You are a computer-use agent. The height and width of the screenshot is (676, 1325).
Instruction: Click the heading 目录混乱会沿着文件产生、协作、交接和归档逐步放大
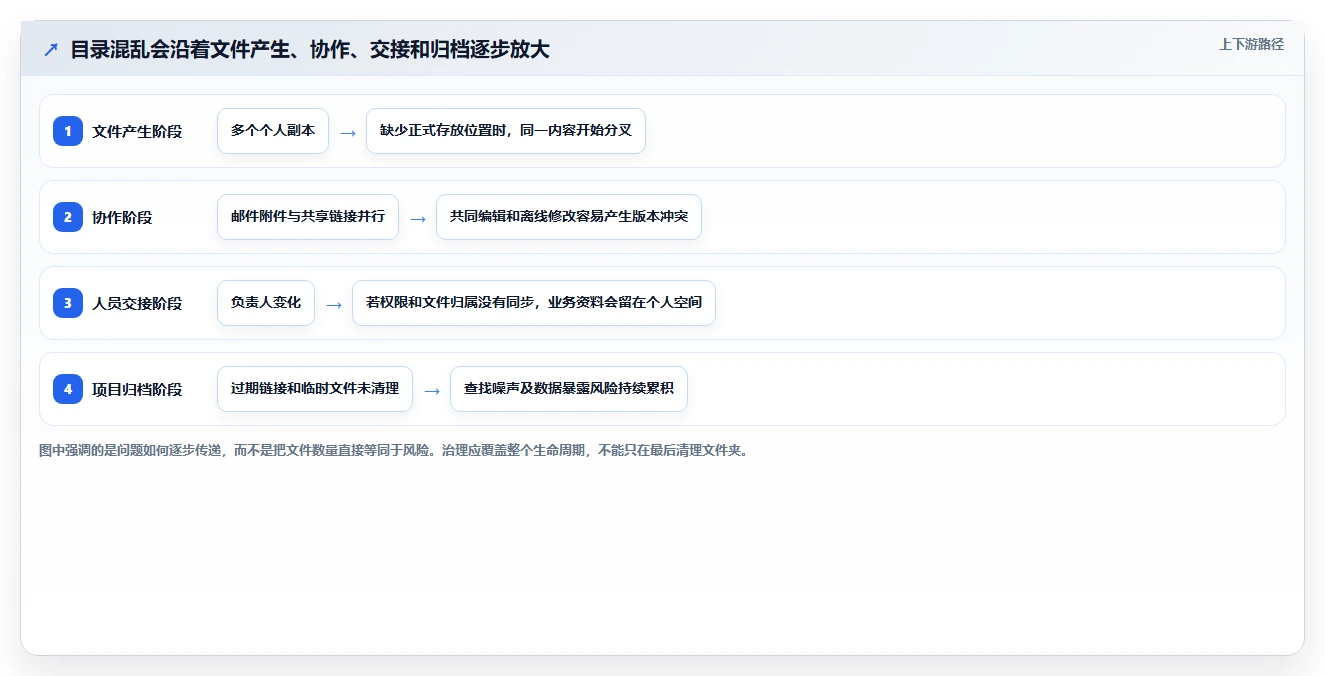coord(310,49)
